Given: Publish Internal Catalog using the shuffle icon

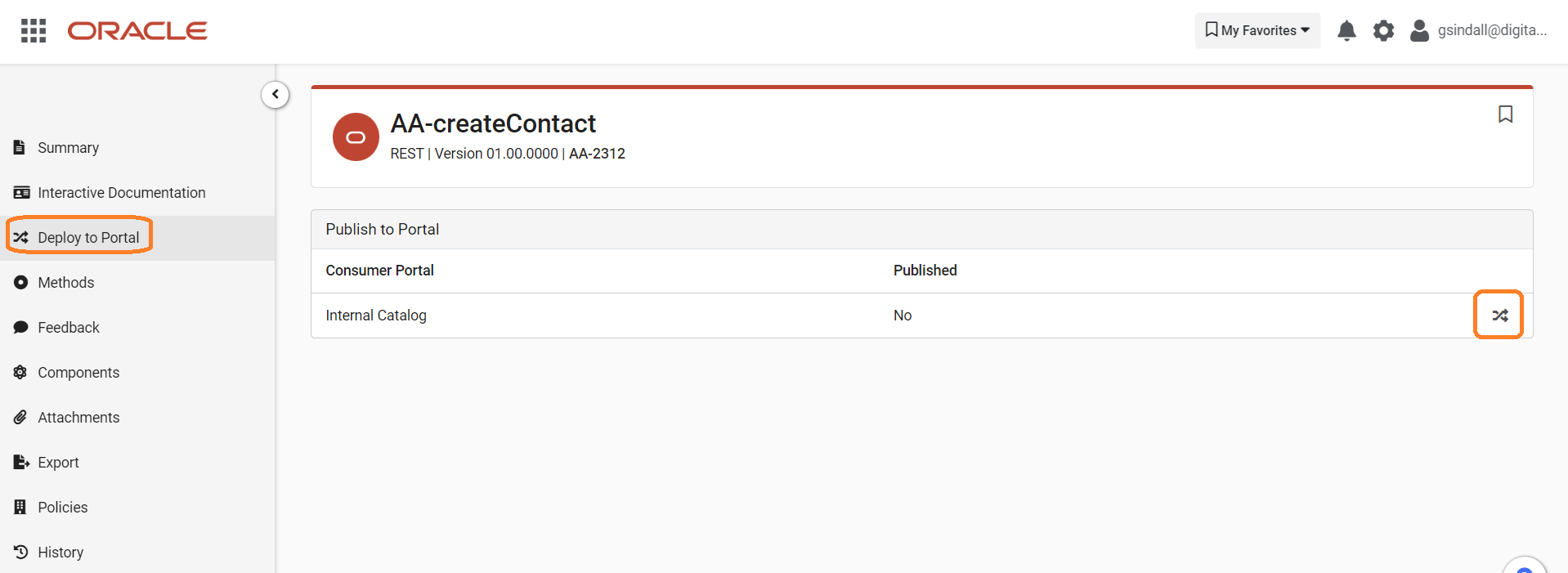Looking at the screenshot, I should click(x=1499, y=316).
